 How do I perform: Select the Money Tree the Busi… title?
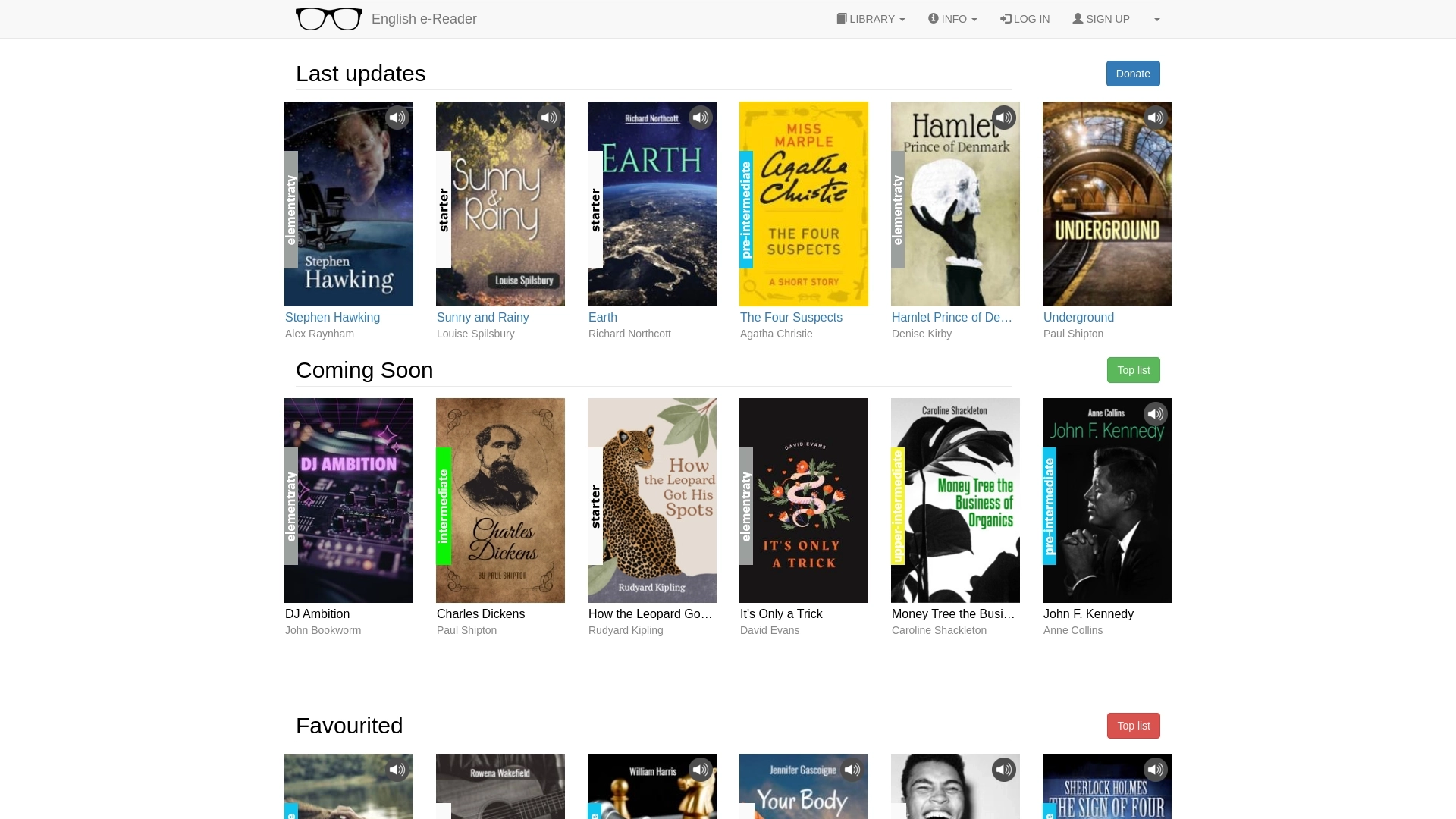953,613
